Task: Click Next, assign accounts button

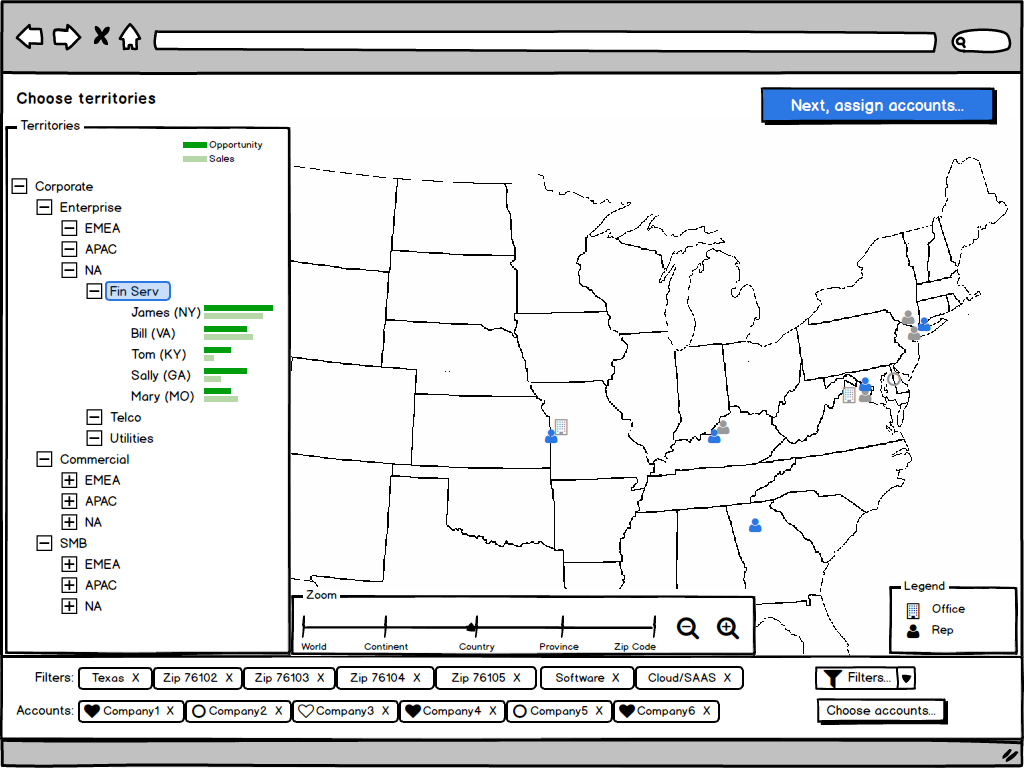Action: tap(878, 105)
